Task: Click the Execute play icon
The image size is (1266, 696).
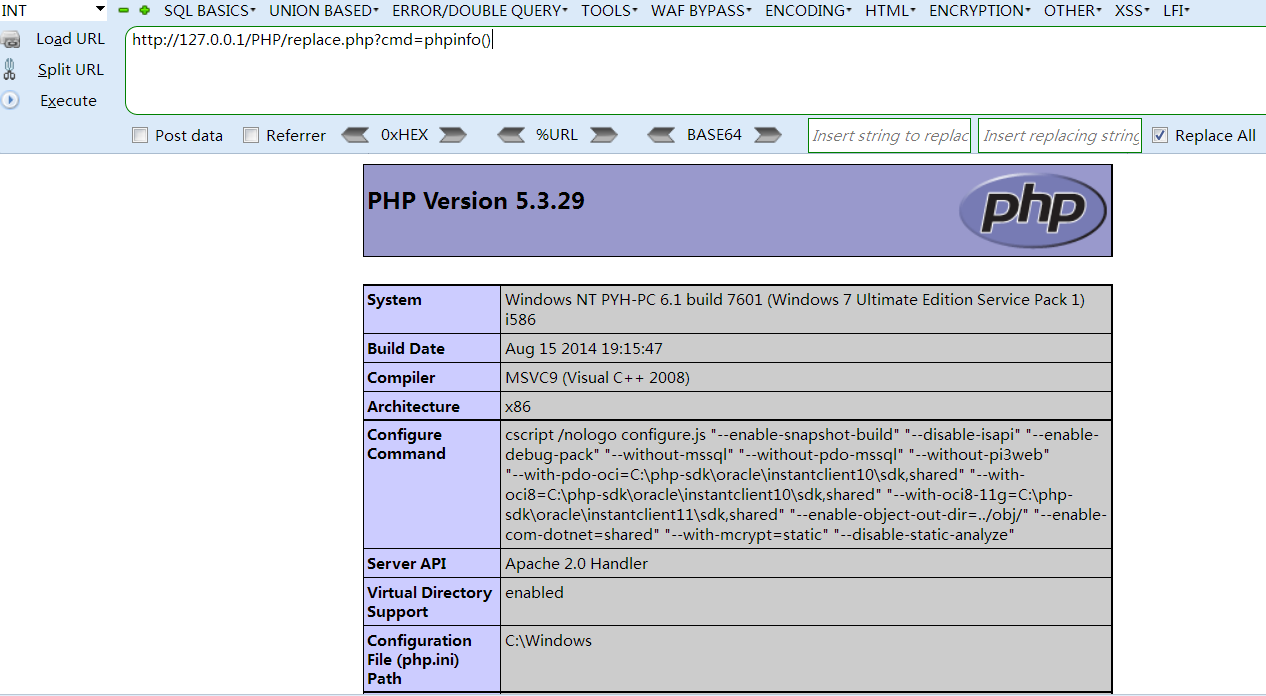Action: point(10,100)
